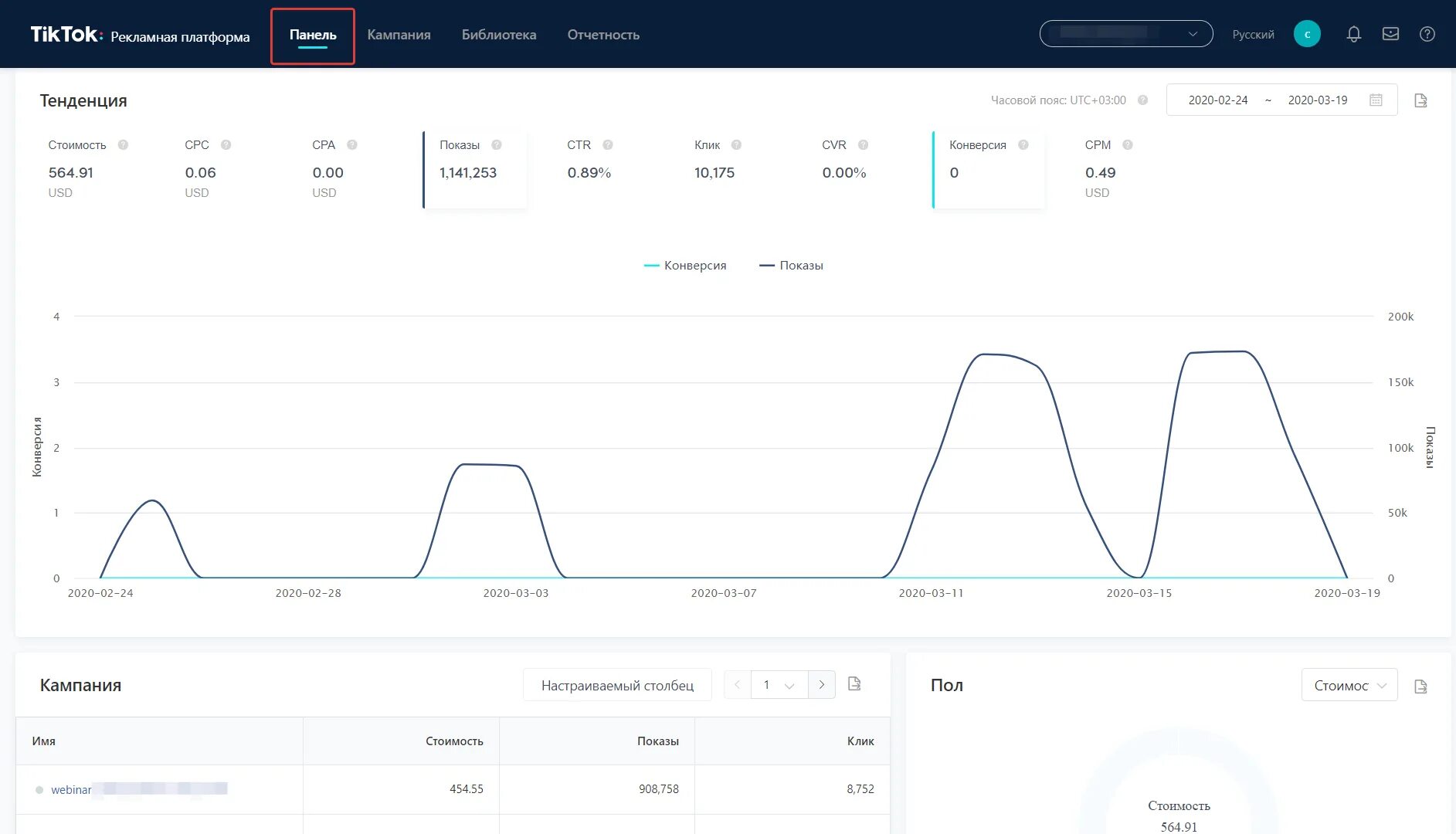Toggle Конверсия series in chart legend
1456x834 pixels.
tap(685, 266)
